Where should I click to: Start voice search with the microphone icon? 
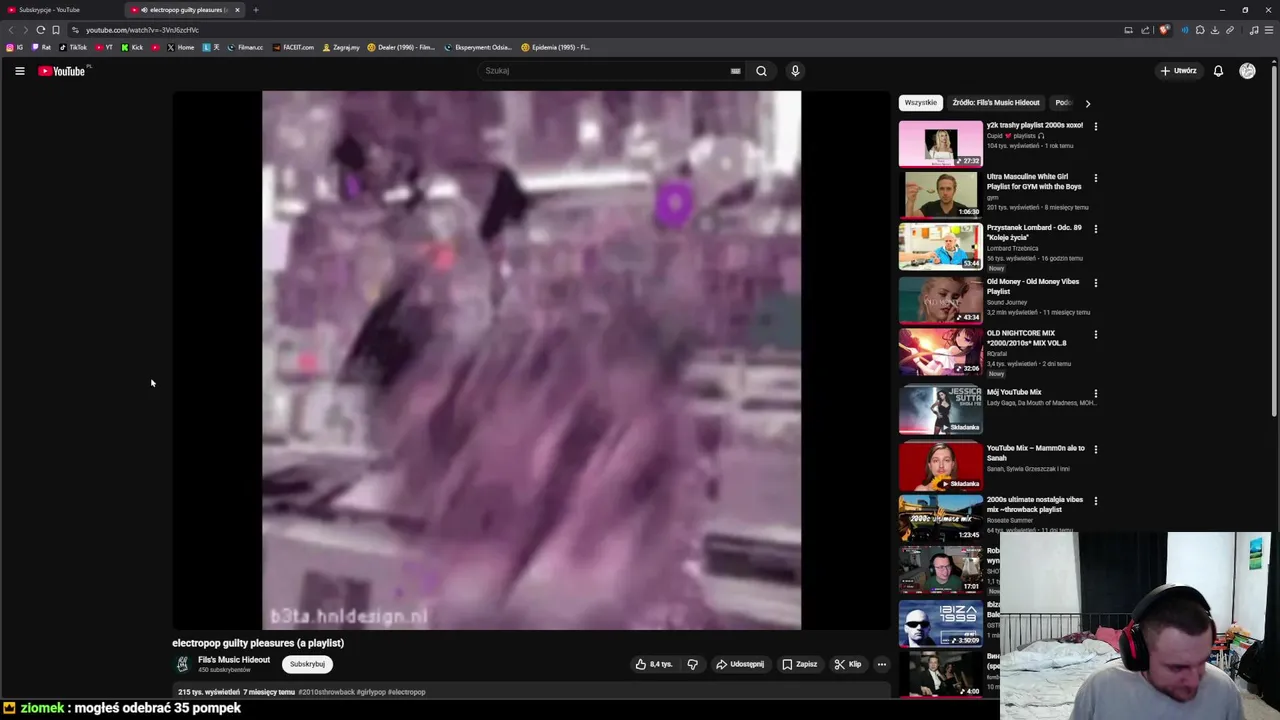coord(795,71)
